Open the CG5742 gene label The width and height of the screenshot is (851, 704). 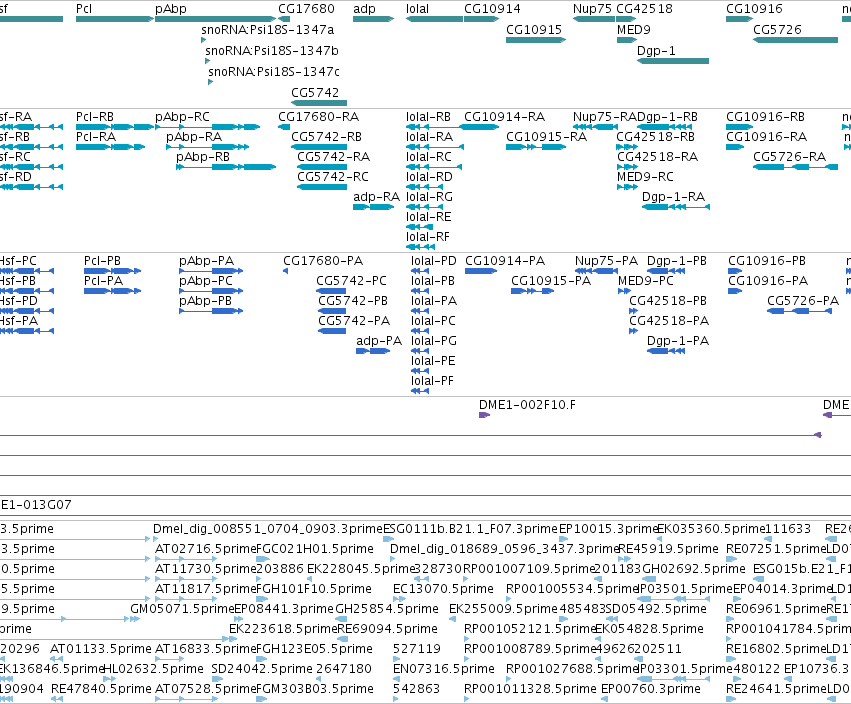[x=315, y=92]
